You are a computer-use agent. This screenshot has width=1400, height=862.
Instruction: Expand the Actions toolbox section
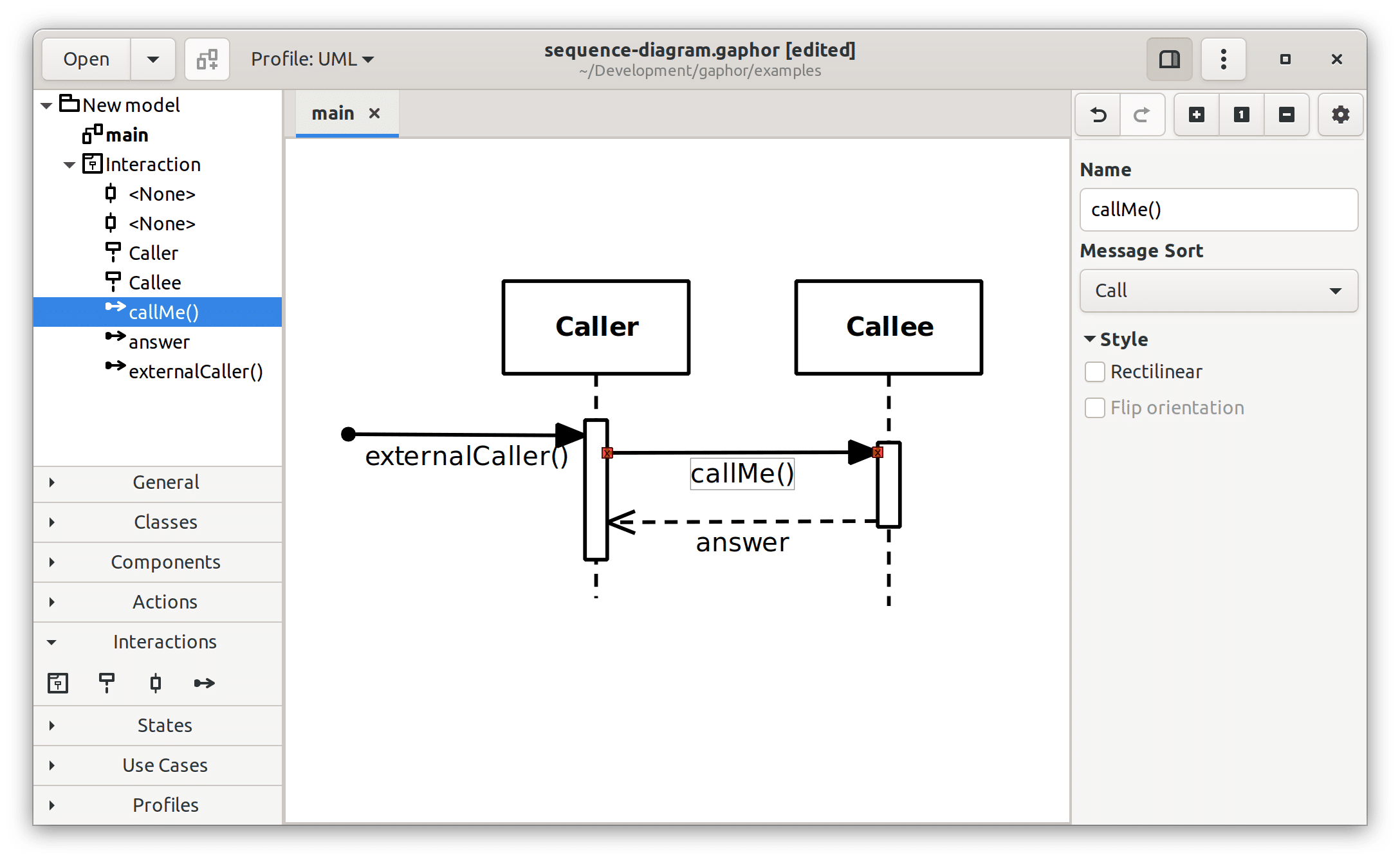158,602
